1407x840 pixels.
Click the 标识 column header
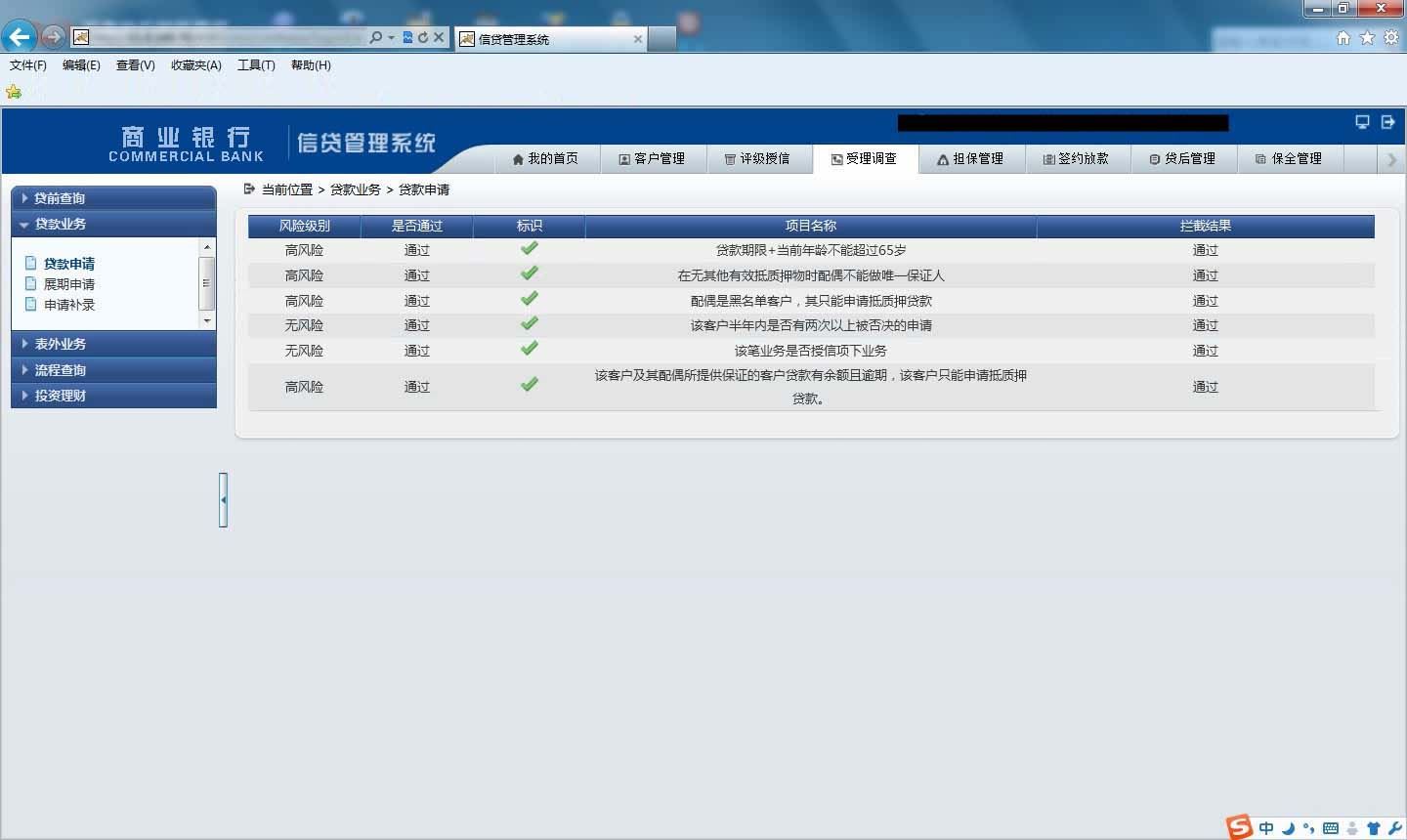click(x=530, y=226)
